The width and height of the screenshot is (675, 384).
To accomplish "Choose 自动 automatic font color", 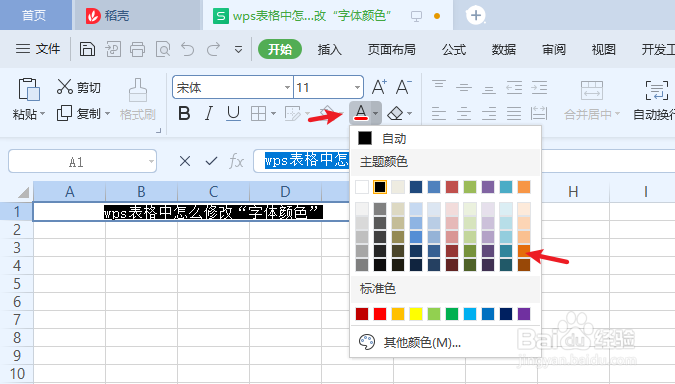I will tap(445, 138).
